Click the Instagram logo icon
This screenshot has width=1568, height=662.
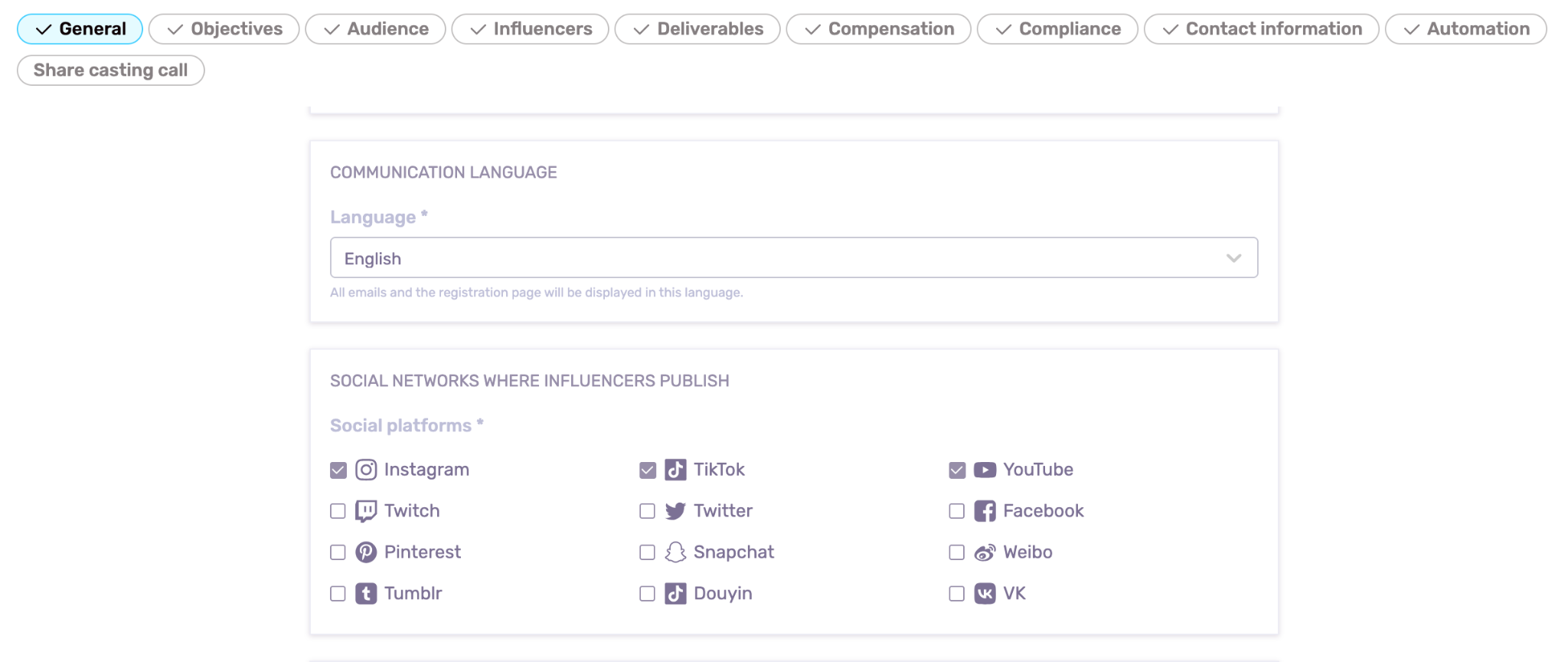[366, 470]
